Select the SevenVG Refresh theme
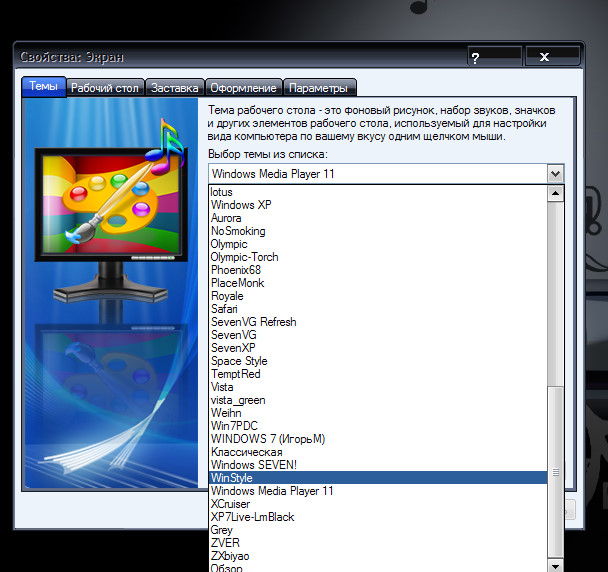 (x=378, y=322)
